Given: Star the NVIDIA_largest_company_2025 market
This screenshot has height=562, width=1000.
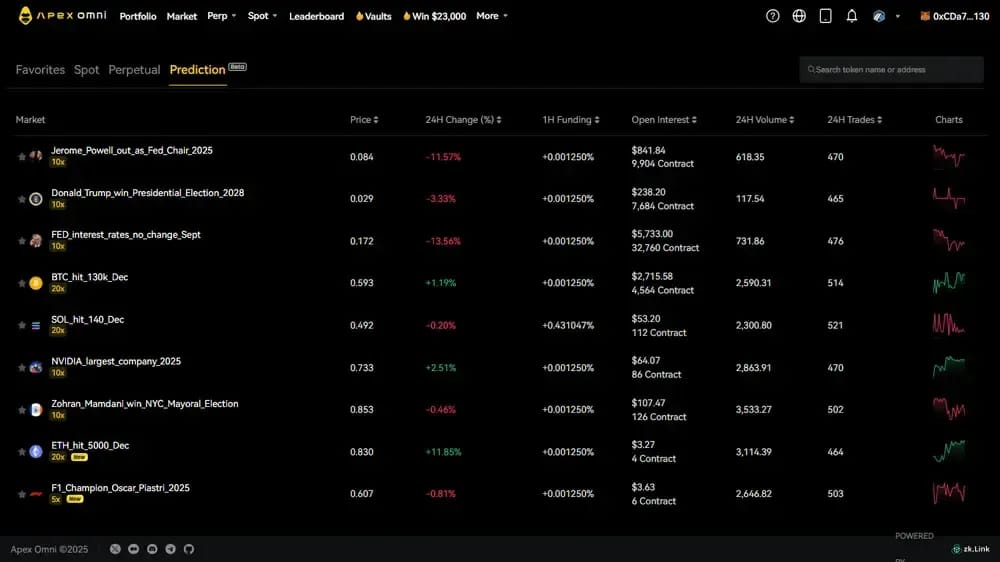Looking at the screenshot, I should point(22,368).
